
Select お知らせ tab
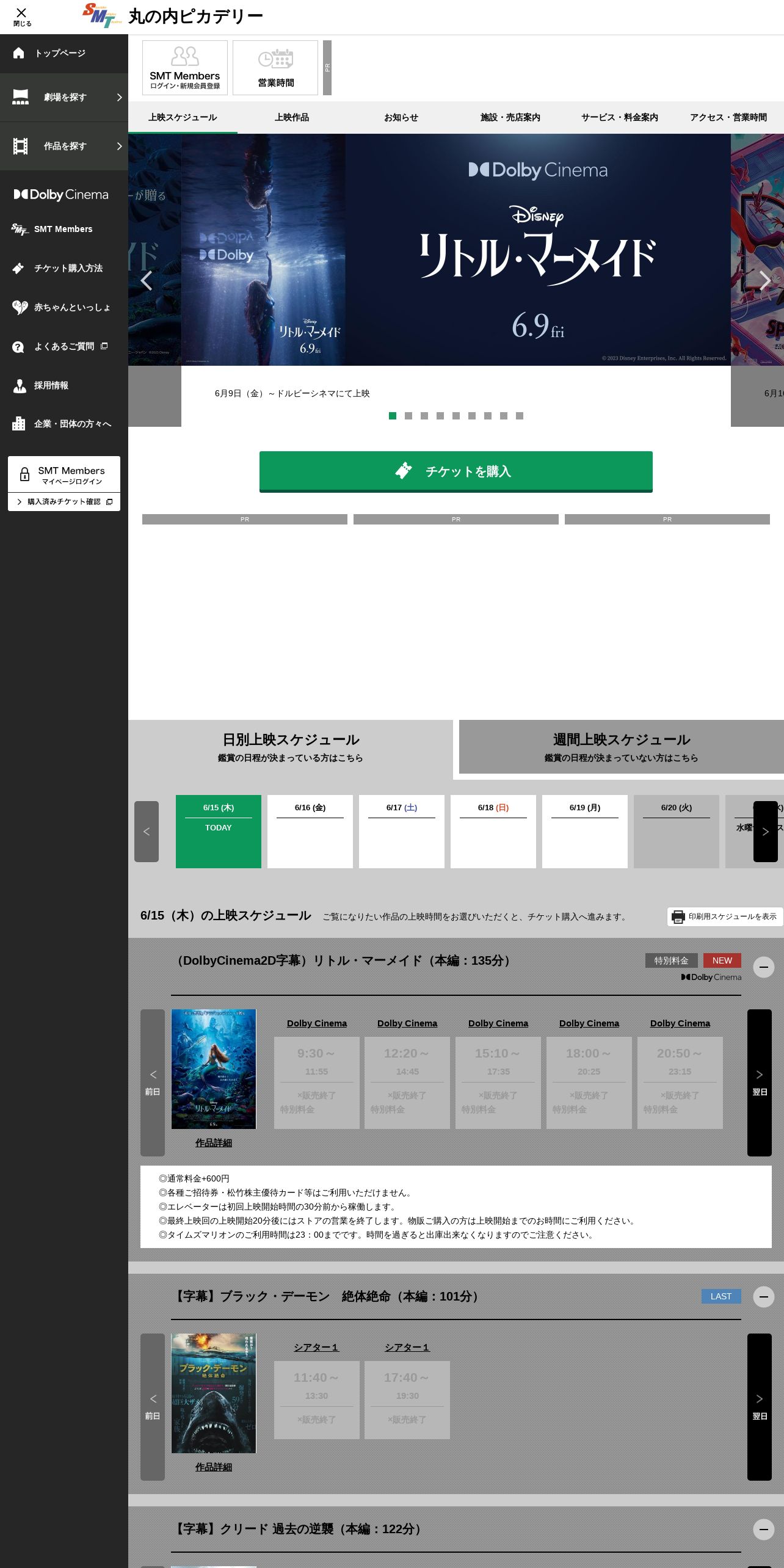click(401, 117)
